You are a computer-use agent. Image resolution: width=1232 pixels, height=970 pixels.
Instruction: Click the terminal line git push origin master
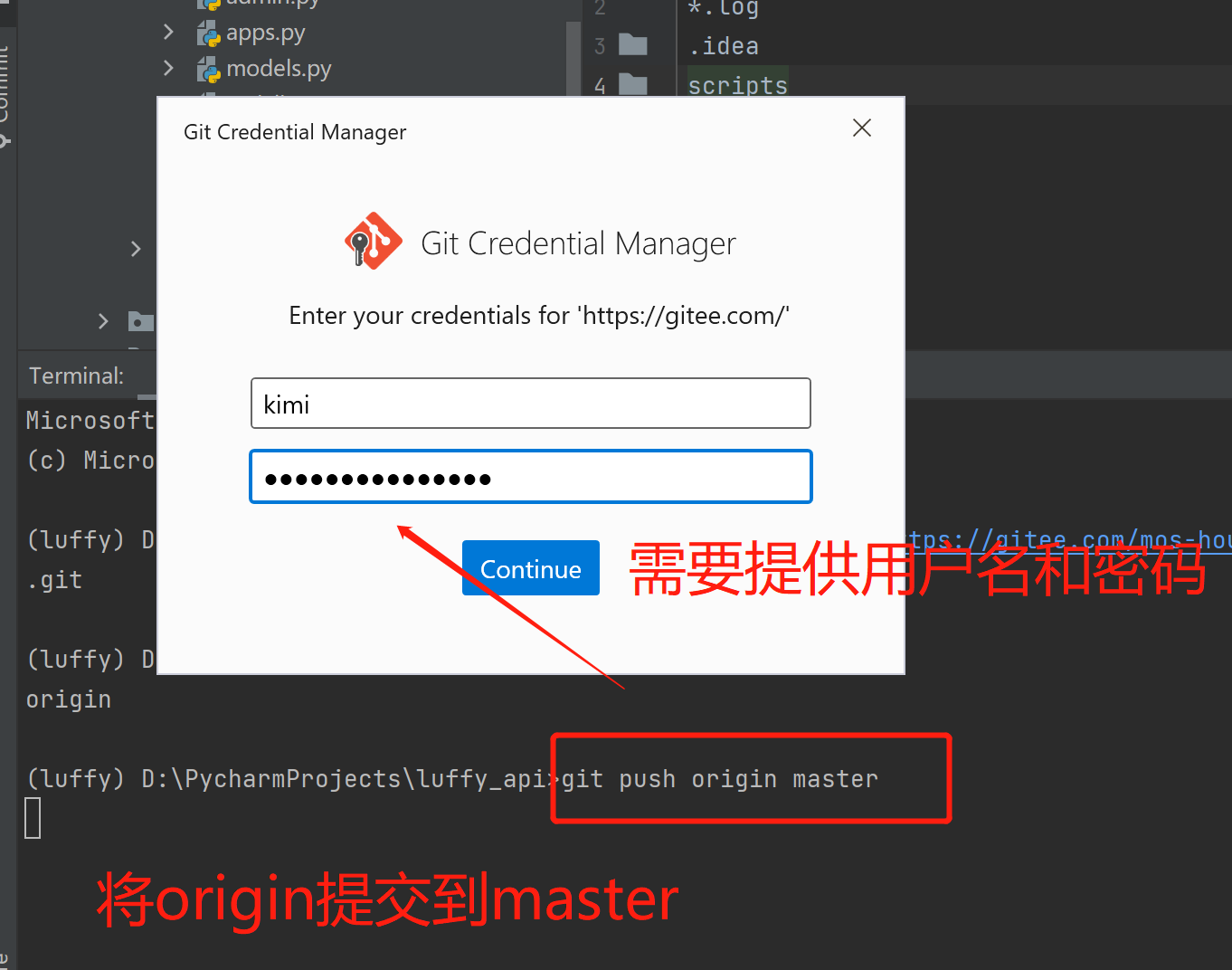[720, 779]
